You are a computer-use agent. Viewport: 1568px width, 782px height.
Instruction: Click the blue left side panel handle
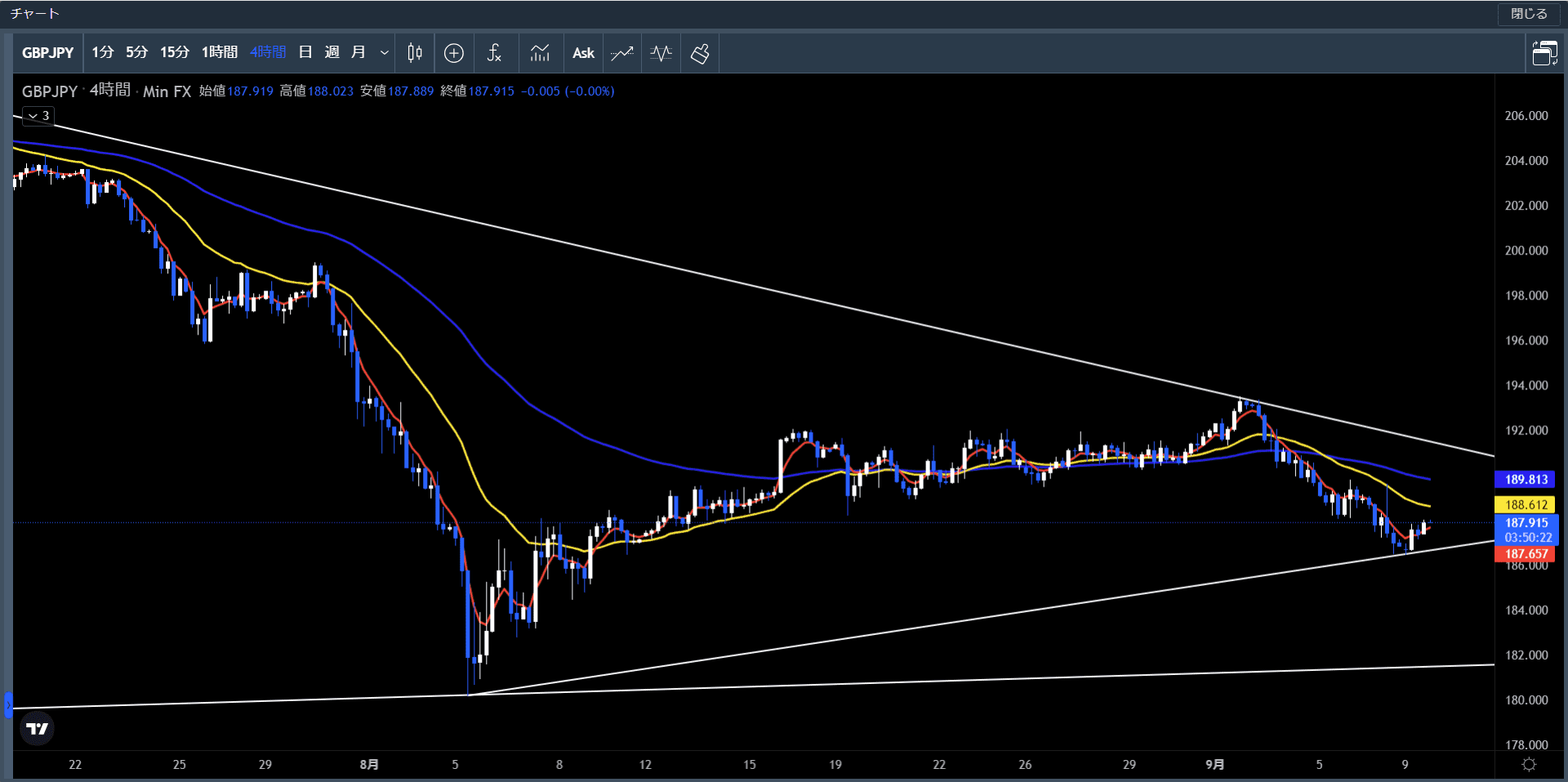(x=8, y=704)
